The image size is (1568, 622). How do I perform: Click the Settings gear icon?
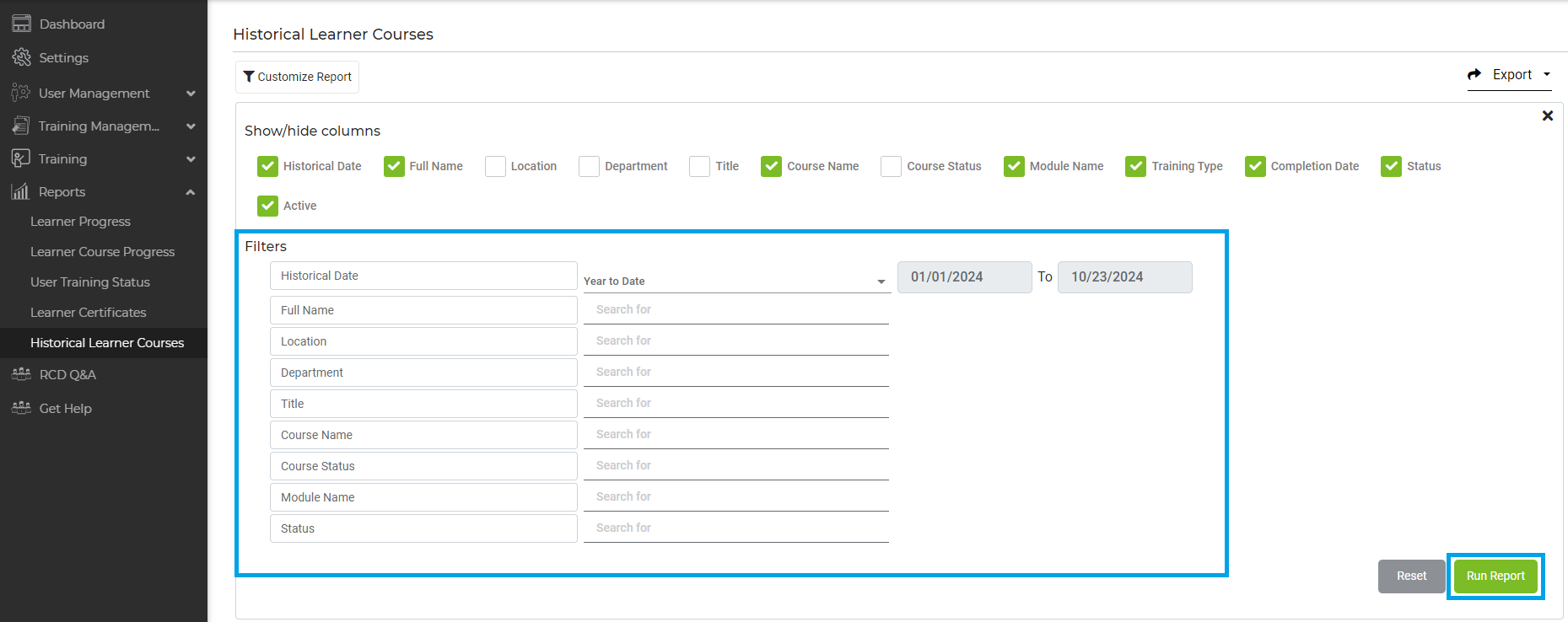21,57
